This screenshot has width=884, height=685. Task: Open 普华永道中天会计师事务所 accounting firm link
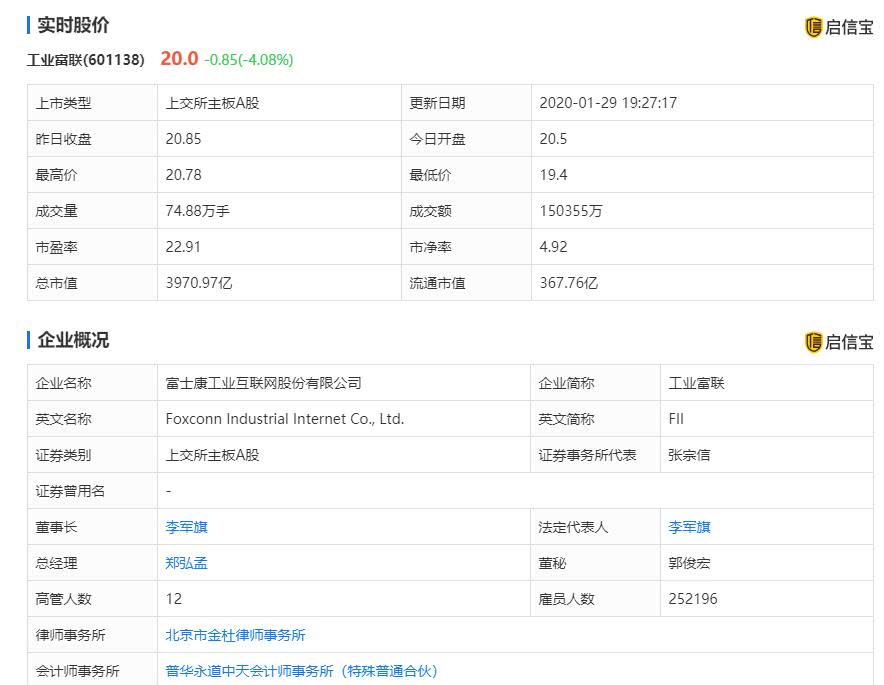click(x=302, y=671)
